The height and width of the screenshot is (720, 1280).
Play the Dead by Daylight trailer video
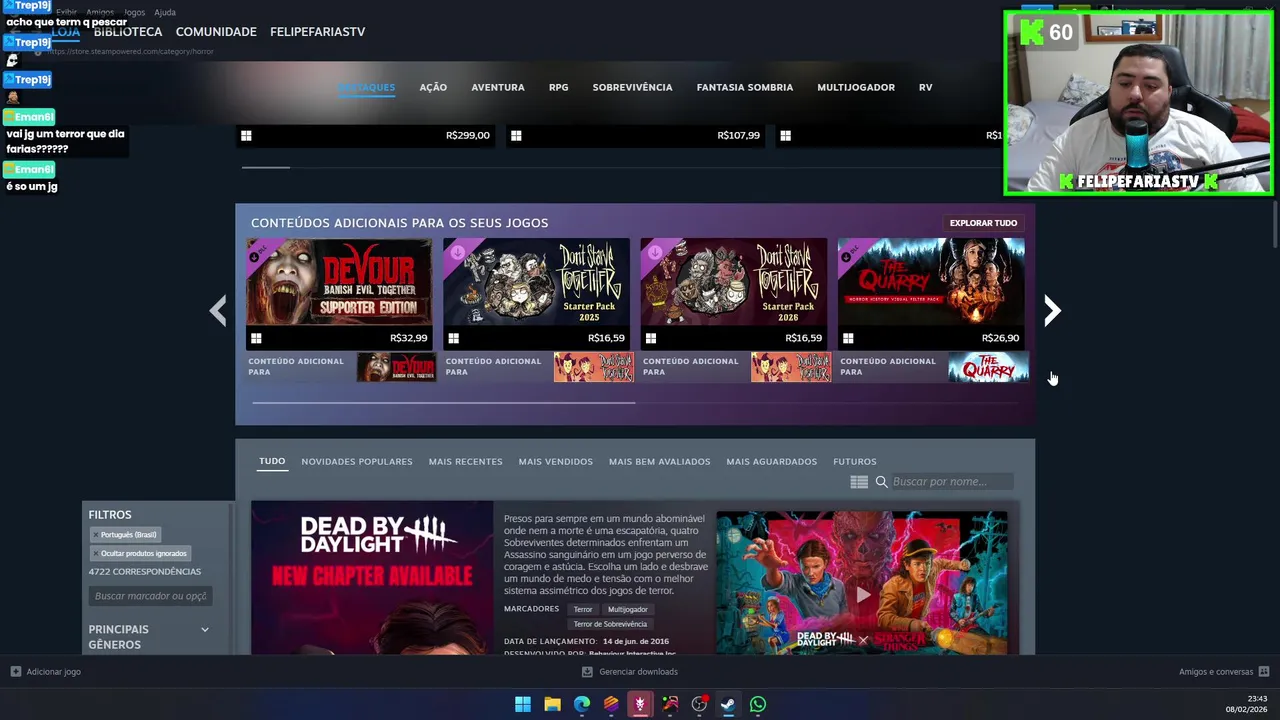tap(862, 595)
